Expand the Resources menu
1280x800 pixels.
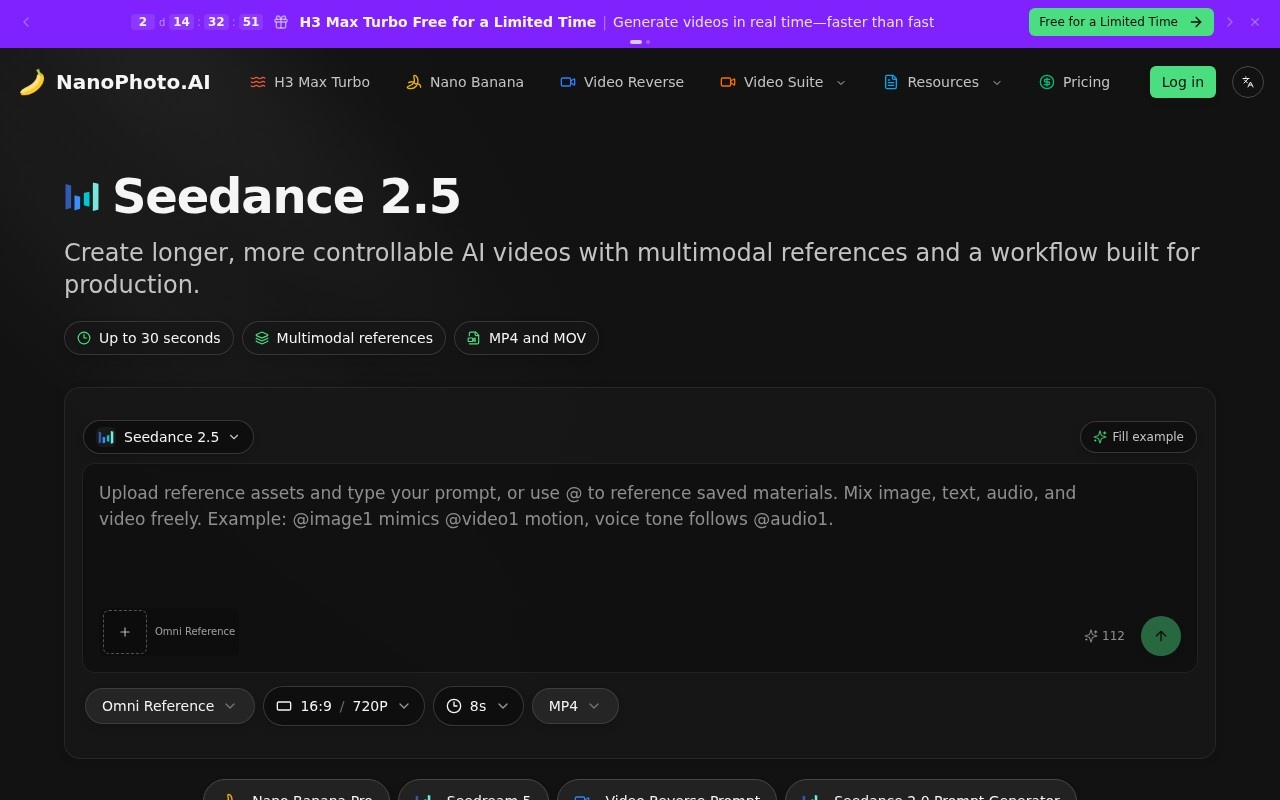(x=943, y=82)
